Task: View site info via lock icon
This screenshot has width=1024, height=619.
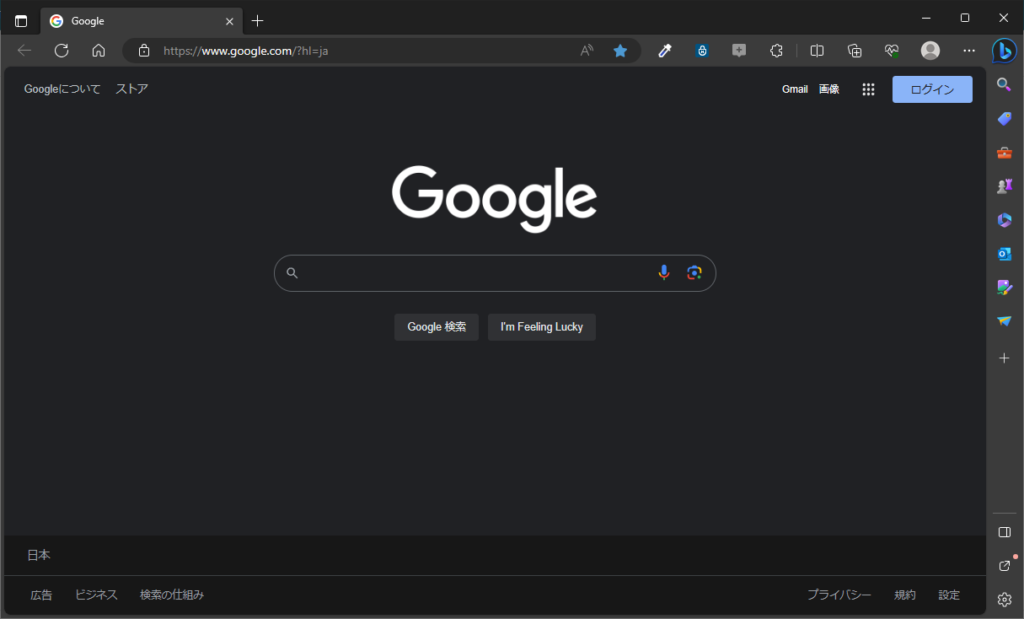Action: (144, 50)
